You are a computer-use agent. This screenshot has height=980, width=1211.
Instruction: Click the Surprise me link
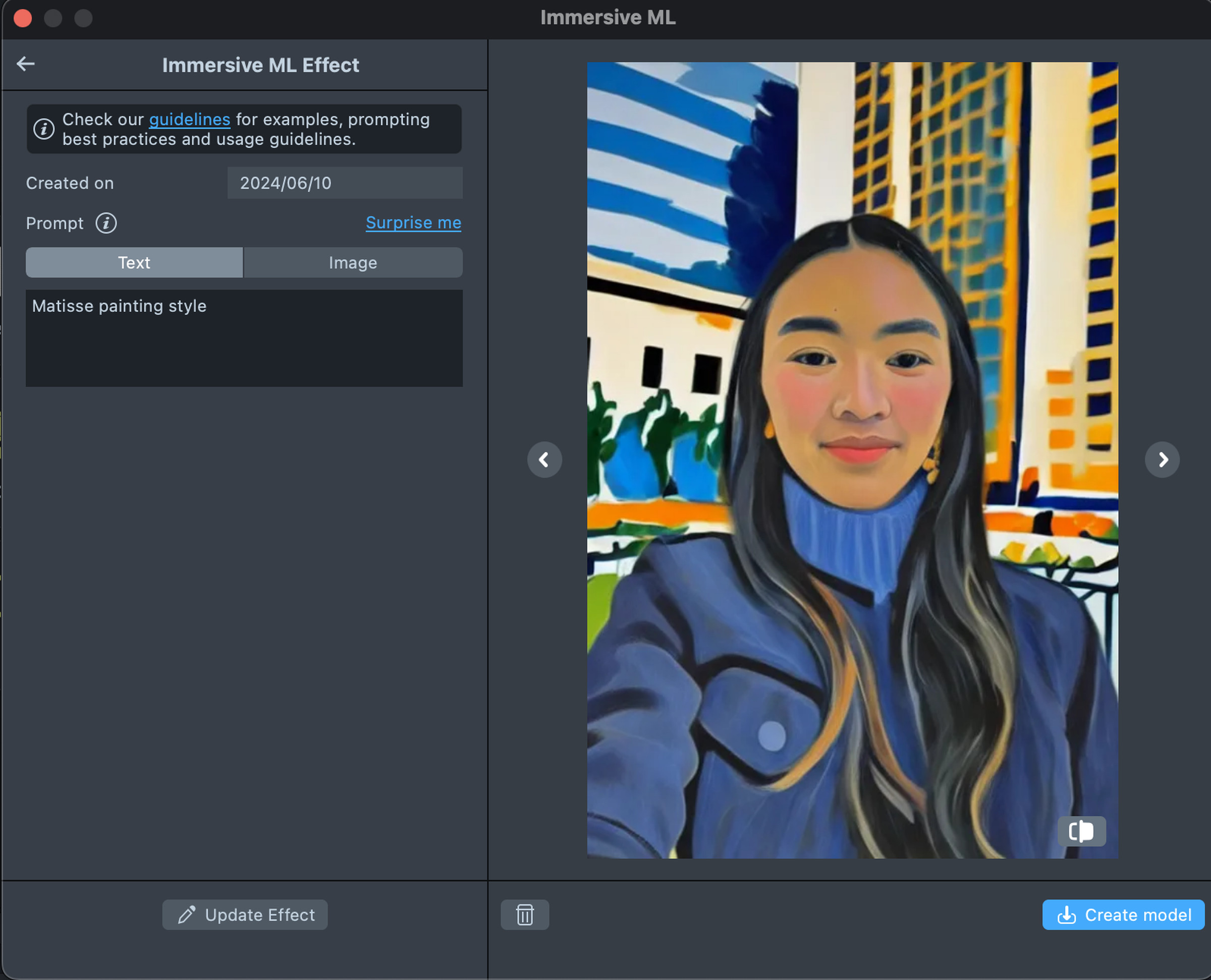pyautogui.click(x=413, y=223)
